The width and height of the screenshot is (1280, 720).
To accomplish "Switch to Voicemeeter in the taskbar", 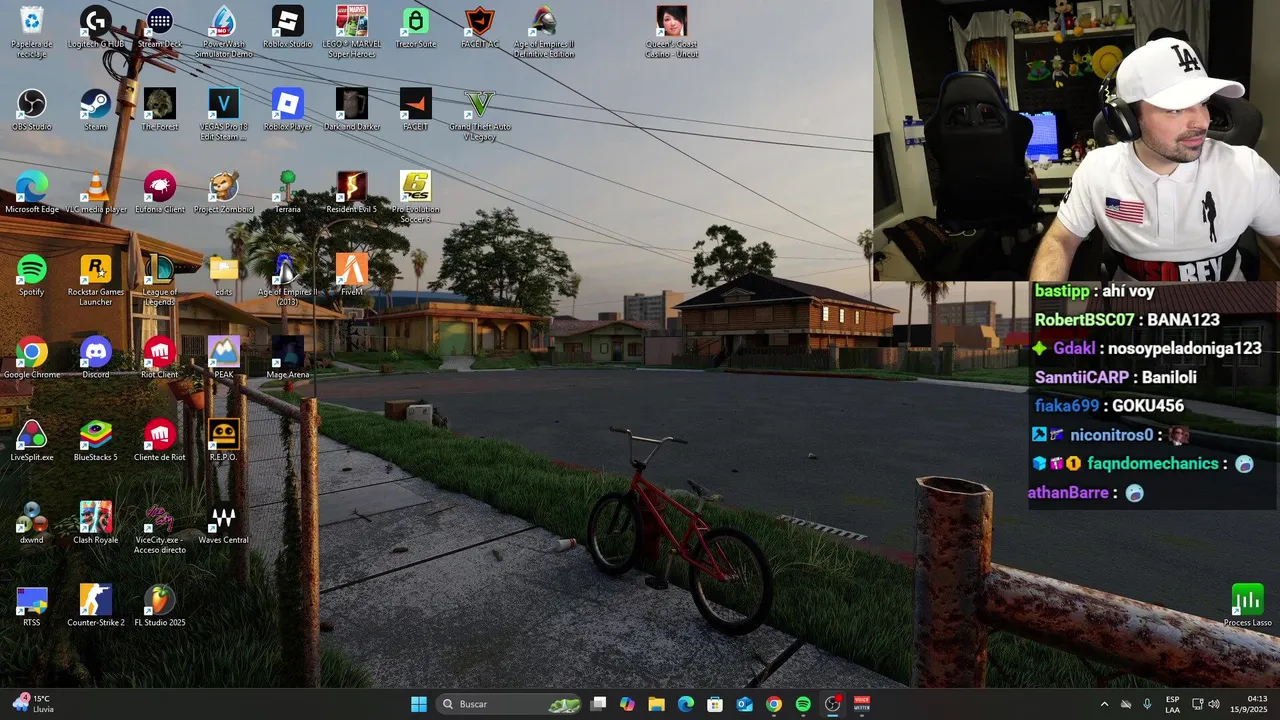I will (862, 704).
